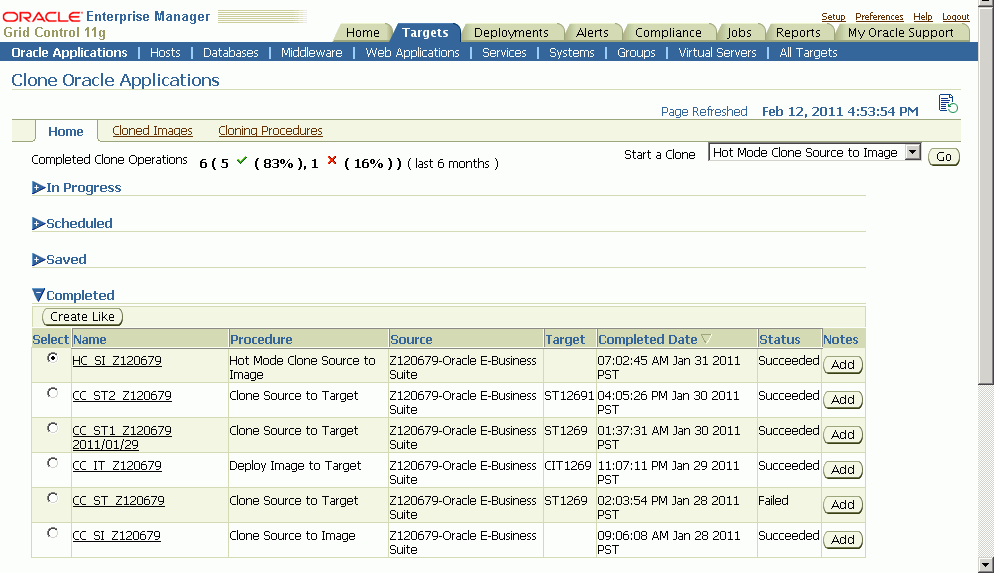Add a note for failed CC_ST_Z120679
The height and width of the screenshot is (573, 994).
pyautogui.click(x=843, y=505)
